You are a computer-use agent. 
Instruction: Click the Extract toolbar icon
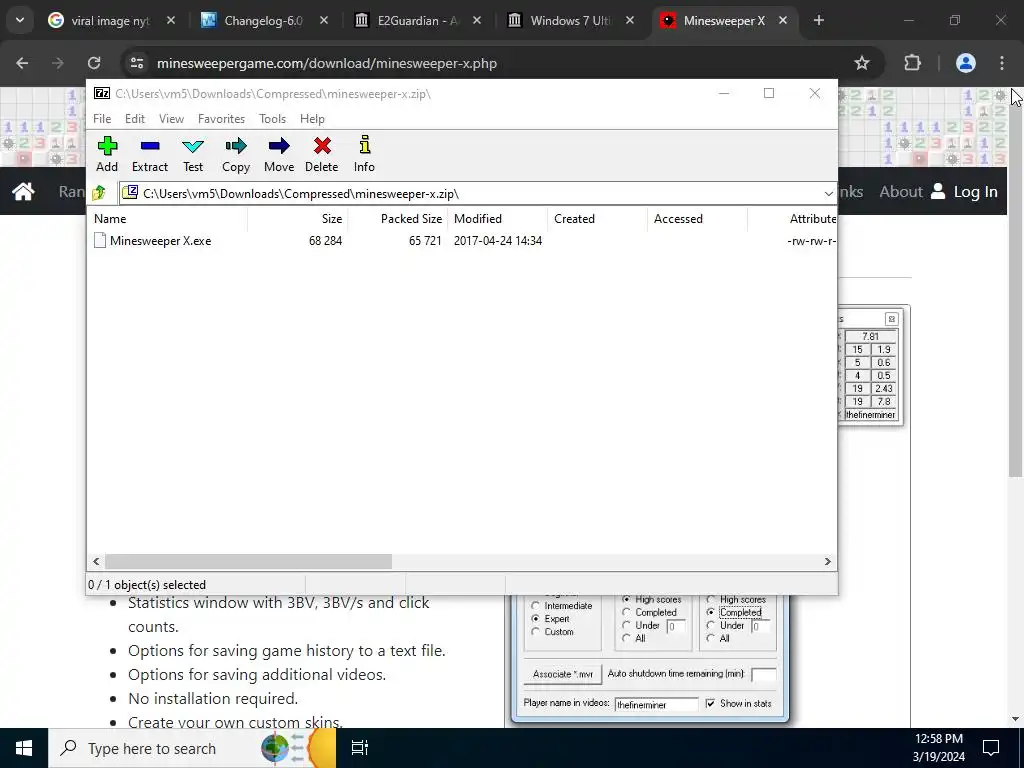[150, 155]
